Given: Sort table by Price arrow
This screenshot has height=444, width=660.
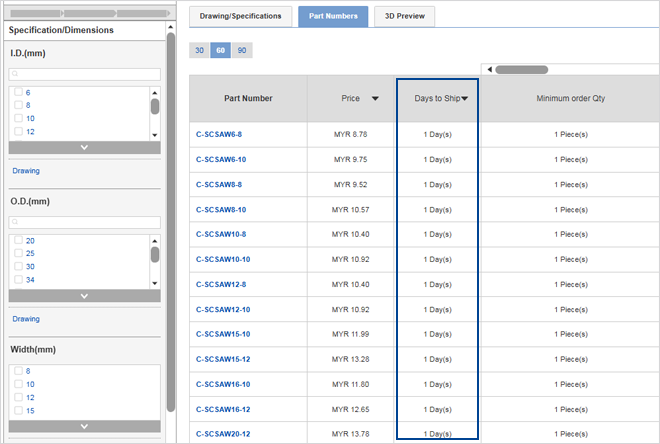Looking at the screenshot, I should point(375,99).
